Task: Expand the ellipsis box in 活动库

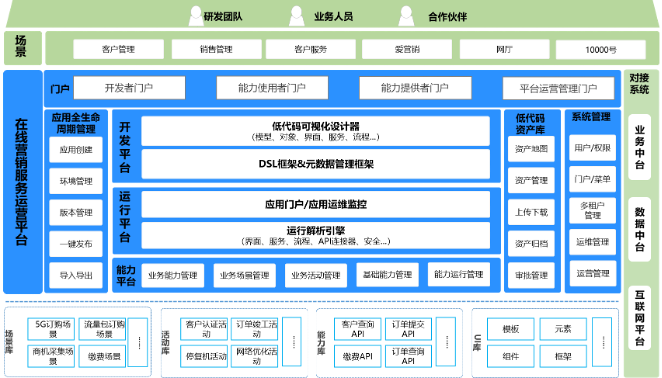Action: 292,342
